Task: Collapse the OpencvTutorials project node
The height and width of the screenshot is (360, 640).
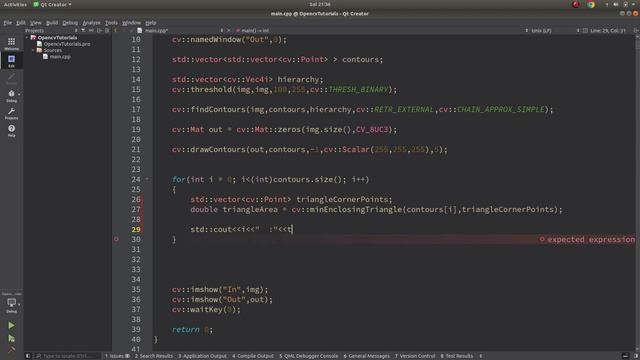Action: 27,38
